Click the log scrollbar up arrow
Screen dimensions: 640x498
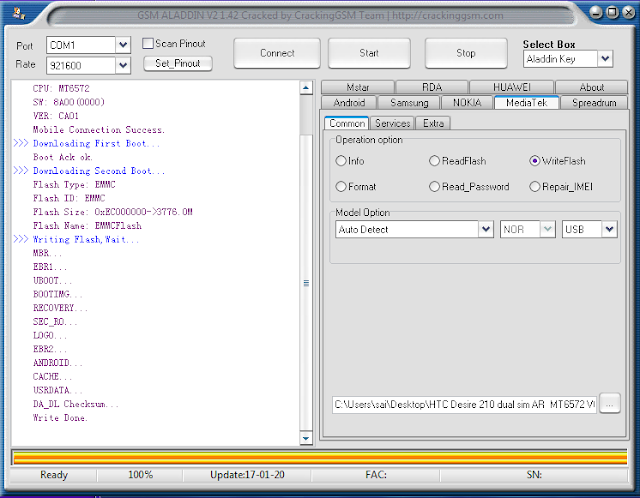[306, 87]
